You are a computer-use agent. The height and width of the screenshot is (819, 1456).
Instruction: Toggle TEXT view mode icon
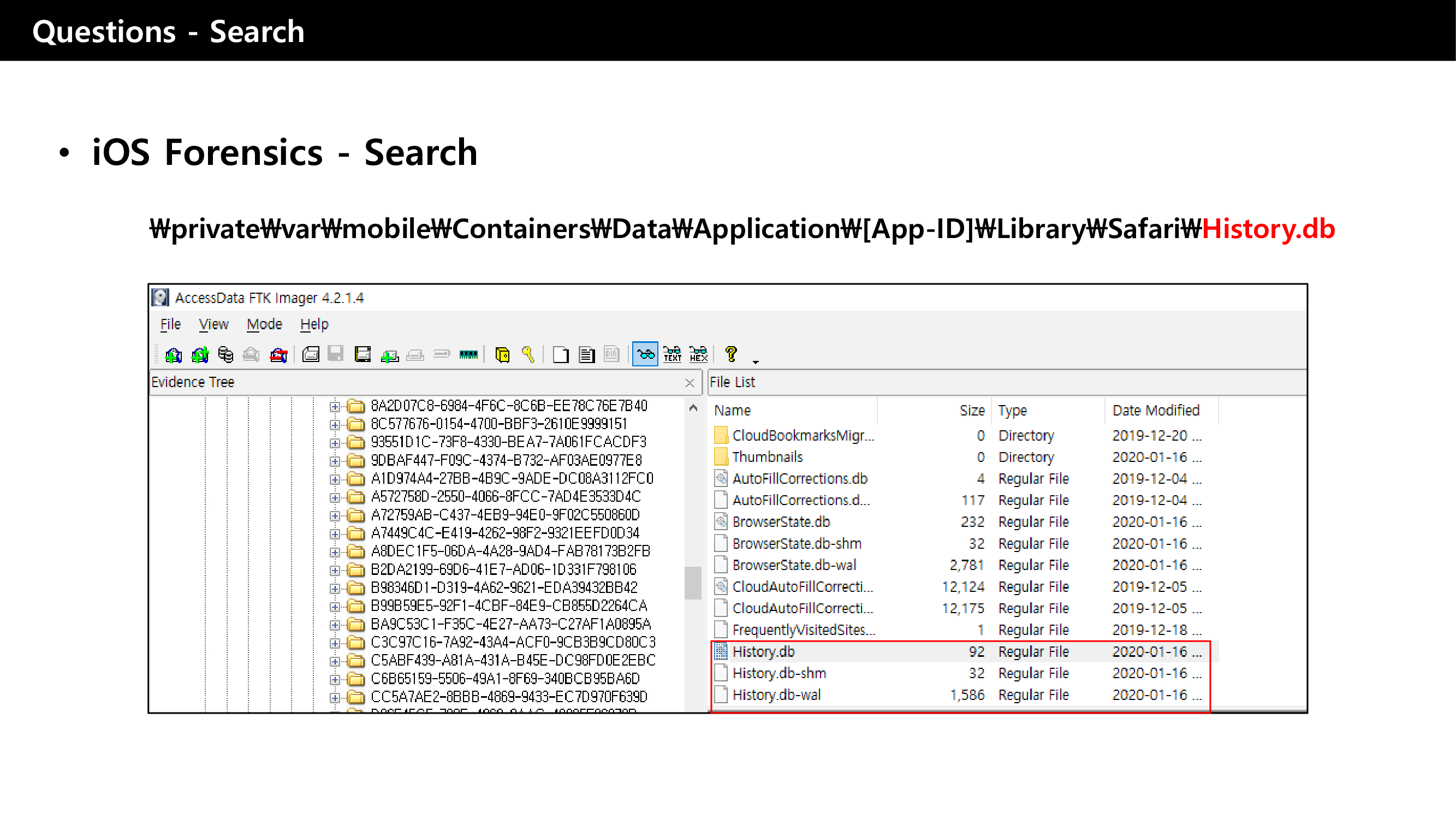click(672, 355)
